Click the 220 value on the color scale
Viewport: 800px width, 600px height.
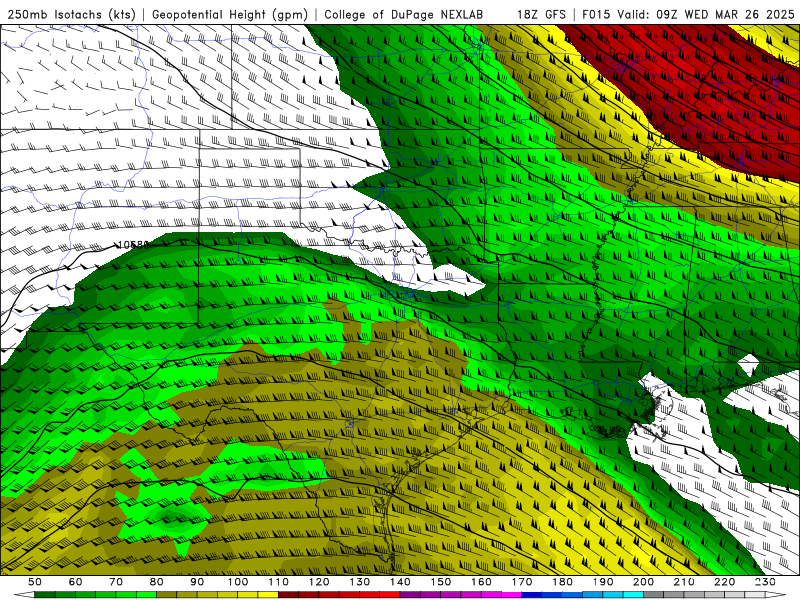724,582
